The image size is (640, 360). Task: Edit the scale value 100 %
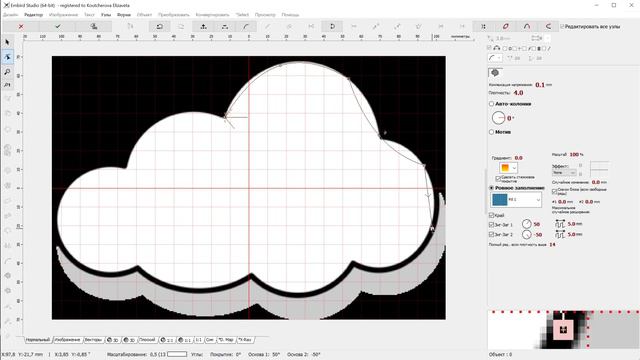[574, 155]
